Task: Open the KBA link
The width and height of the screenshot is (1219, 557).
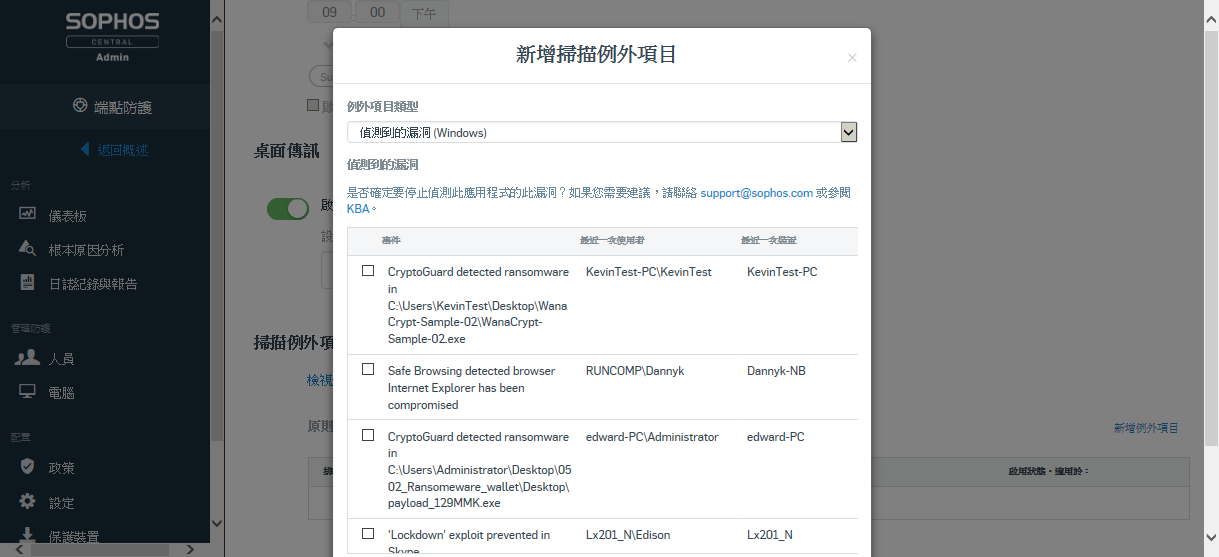Action: [358, 209]
